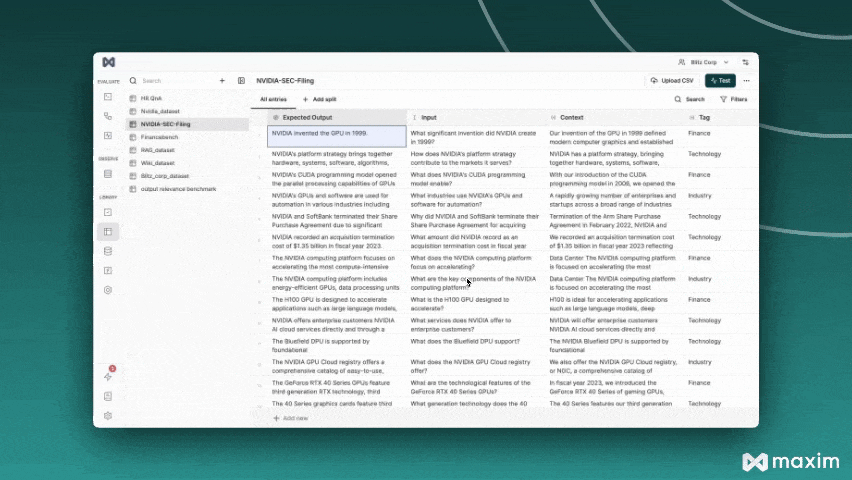This screenshot has height=480, width=852.
Task: Switch to the All entries tab
Action: click(273, 99)
